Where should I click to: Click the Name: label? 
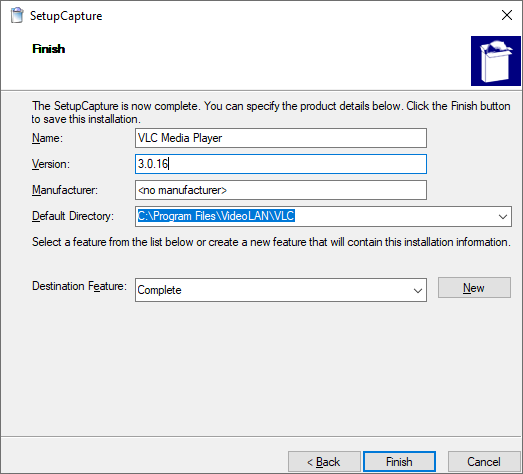pos(47,138)
